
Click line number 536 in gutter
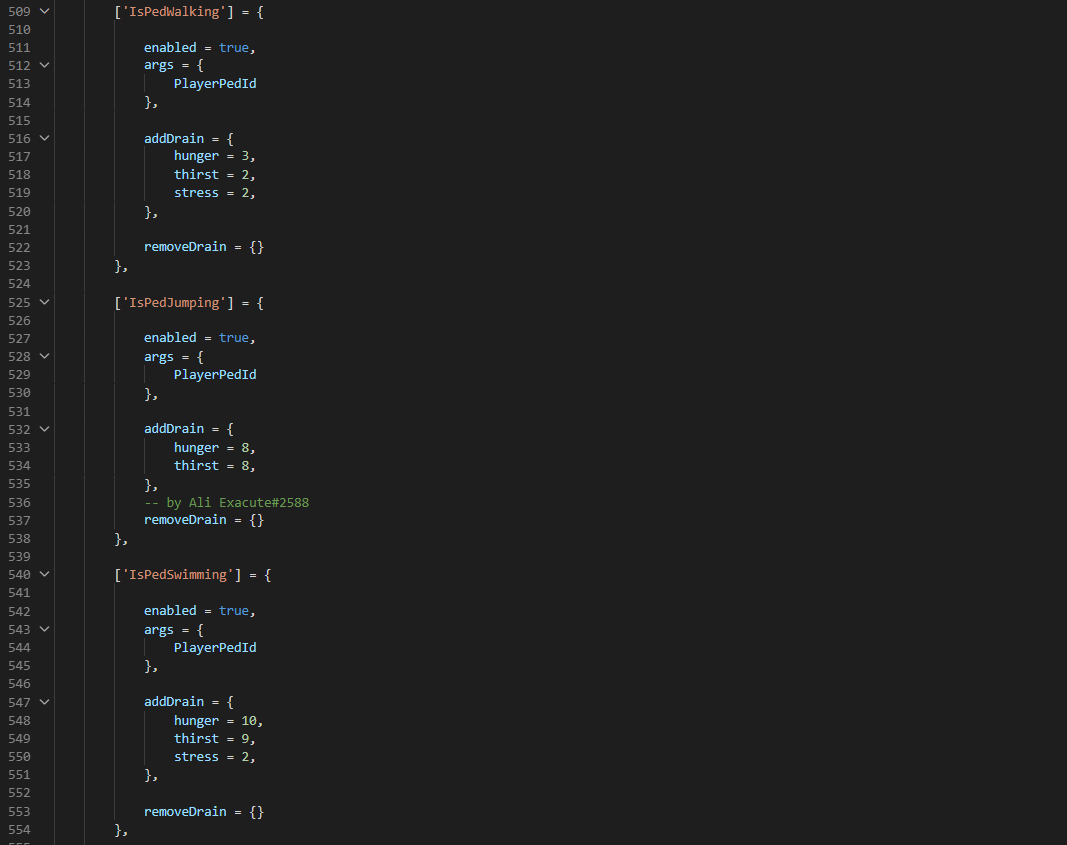19,503
